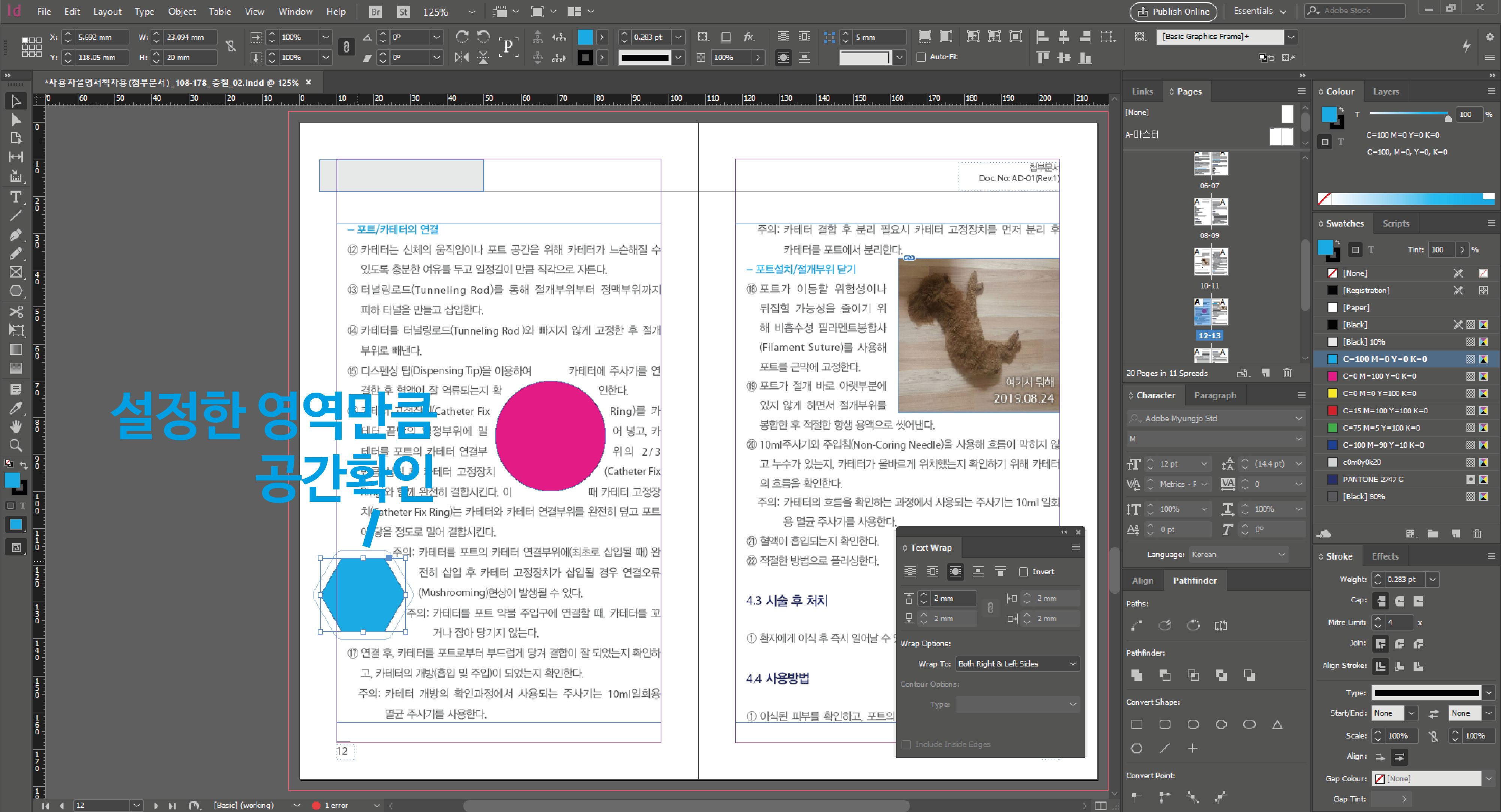Convert shape to ellipse
This screenshot has height=812, width=1501.
[1249, 725]
